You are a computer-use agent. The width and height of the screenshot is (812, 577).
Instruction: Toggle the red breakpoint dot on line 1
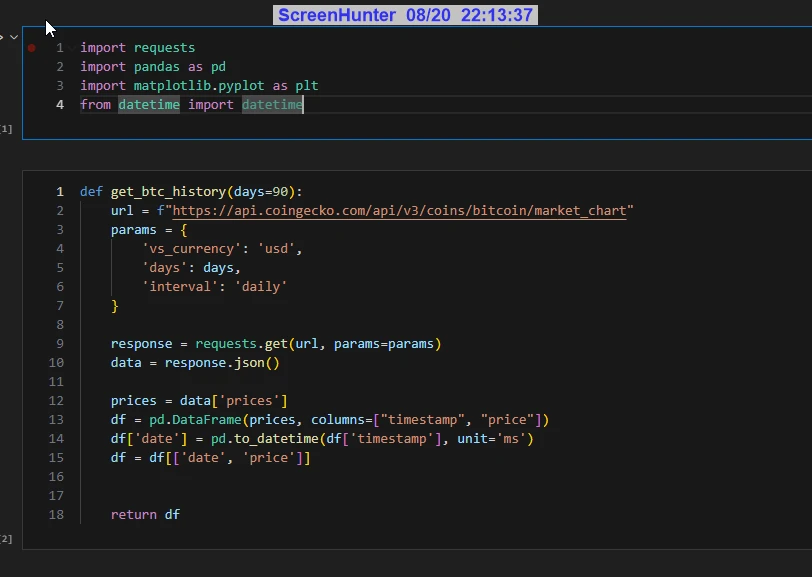click(x=32, y=48)
